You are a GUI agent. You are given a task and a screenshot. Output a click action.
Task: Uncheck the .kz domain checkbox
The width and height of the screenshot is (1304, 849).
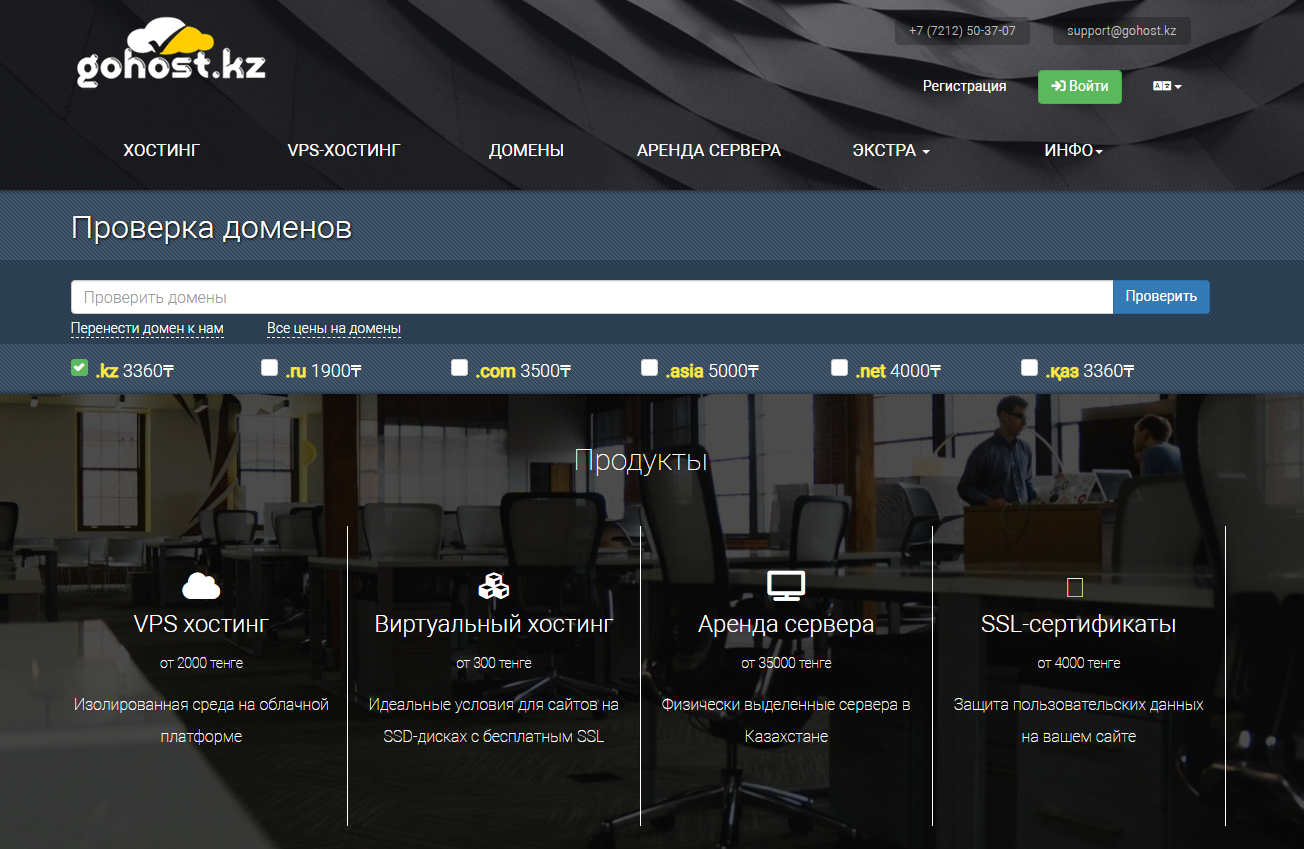[x=79, y=368]
